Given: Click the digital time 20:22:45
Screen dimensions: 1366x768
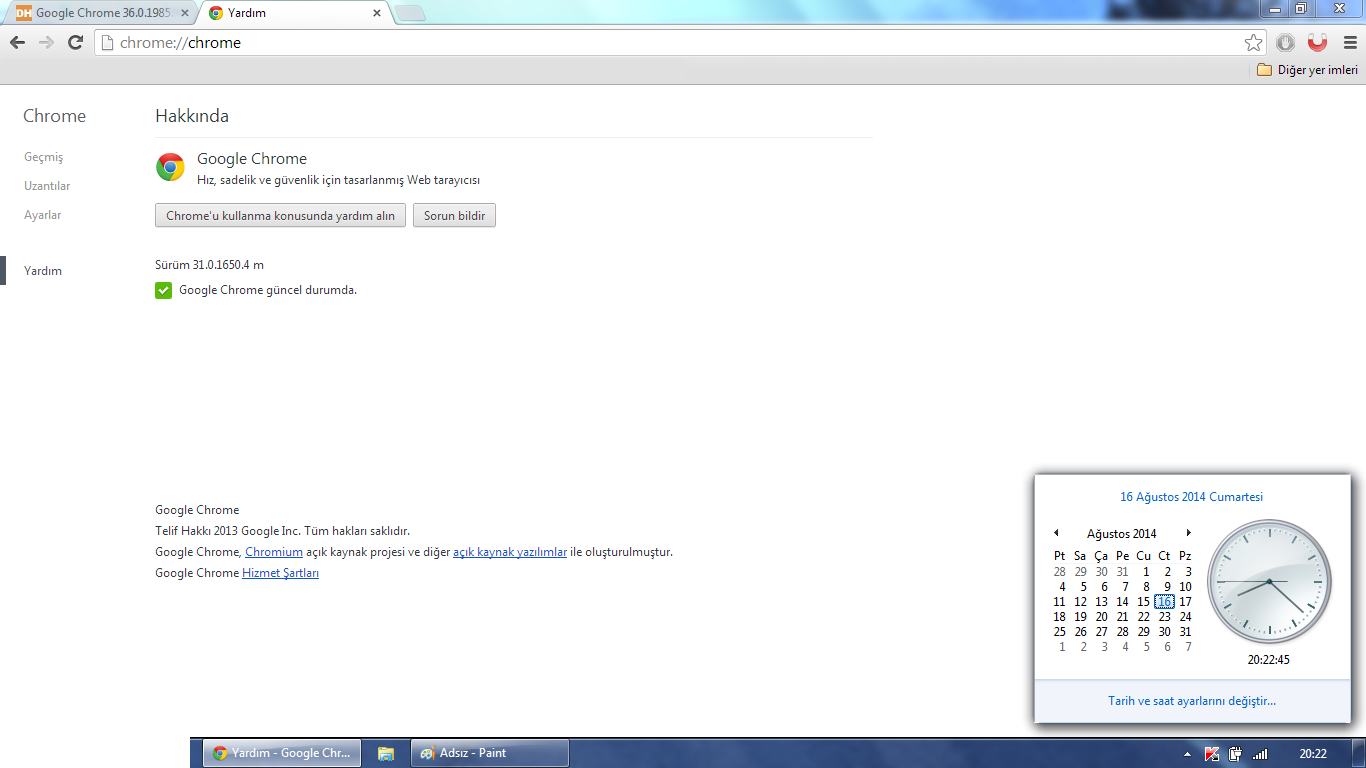Looking at the screenshot, I should [x=1269, y=660].
